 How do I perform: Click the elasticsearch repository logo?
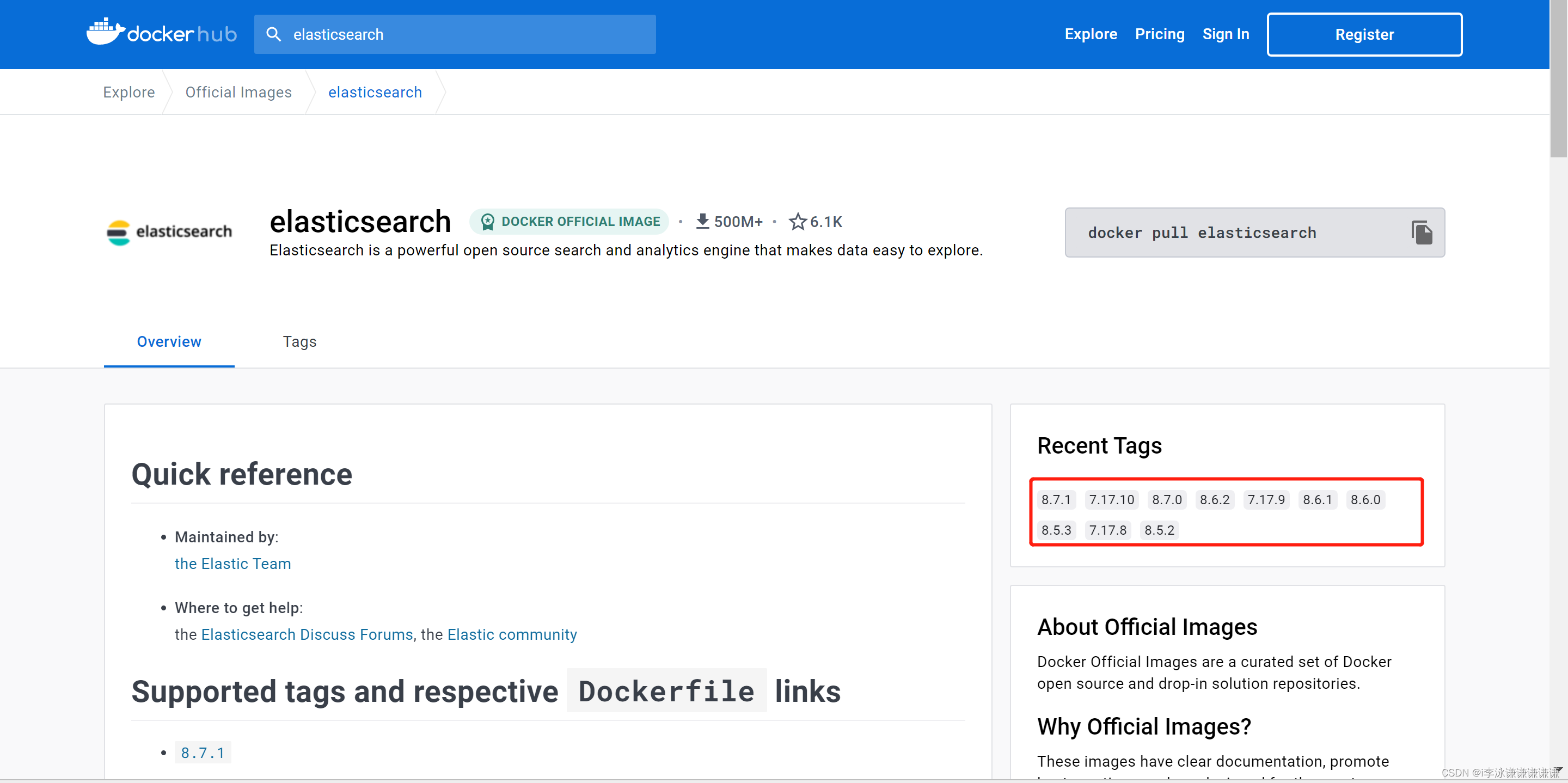click(169, 232)
